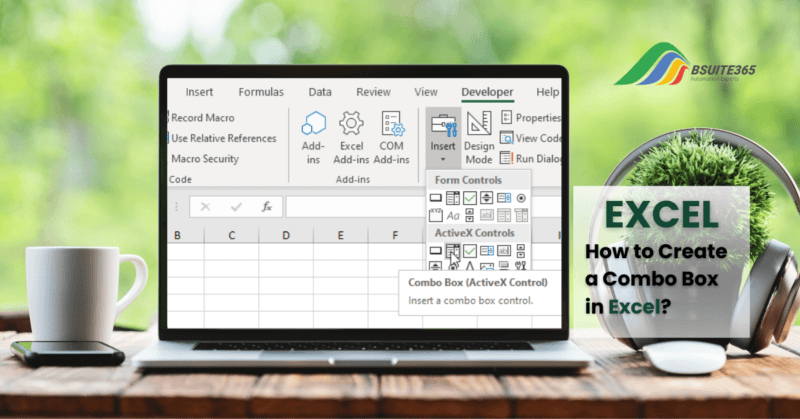
Task: Choose the Form Controls Scroll Bar icon
Action: coord(470,215)
